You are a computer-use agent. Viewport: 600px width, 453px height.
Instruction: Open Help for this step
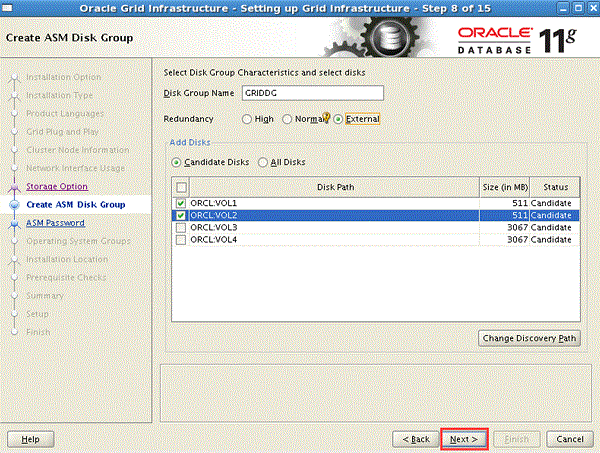point(31,439)
